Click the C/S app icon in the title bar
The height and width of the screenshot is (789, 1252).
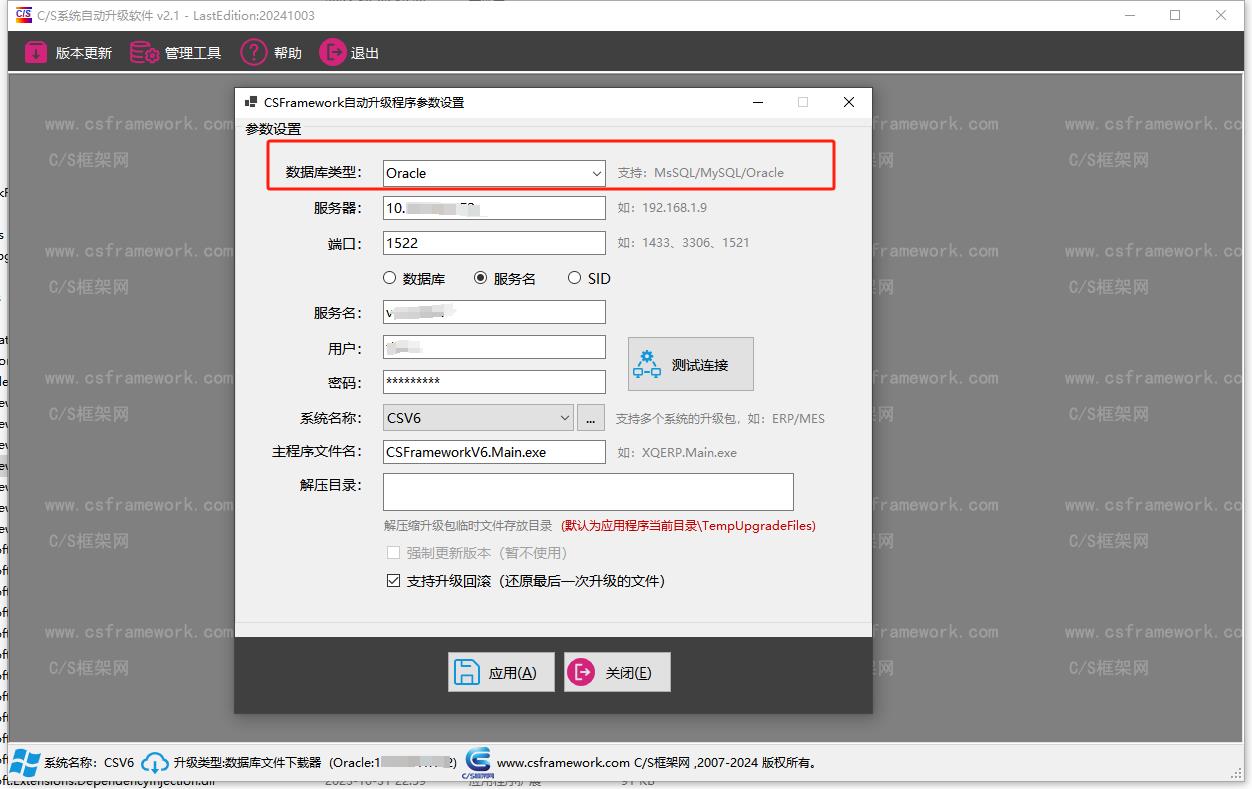pos(22,15)
